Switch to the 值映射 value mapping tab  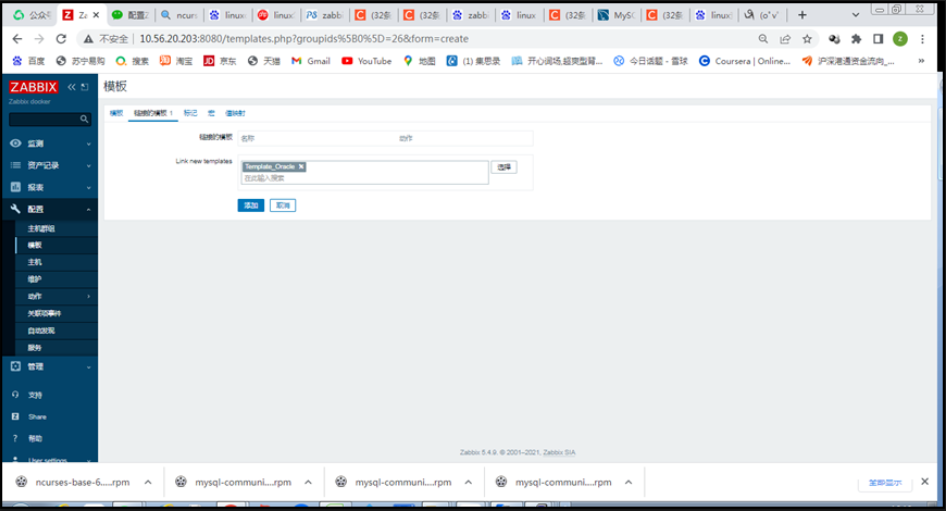click(235, 113)
